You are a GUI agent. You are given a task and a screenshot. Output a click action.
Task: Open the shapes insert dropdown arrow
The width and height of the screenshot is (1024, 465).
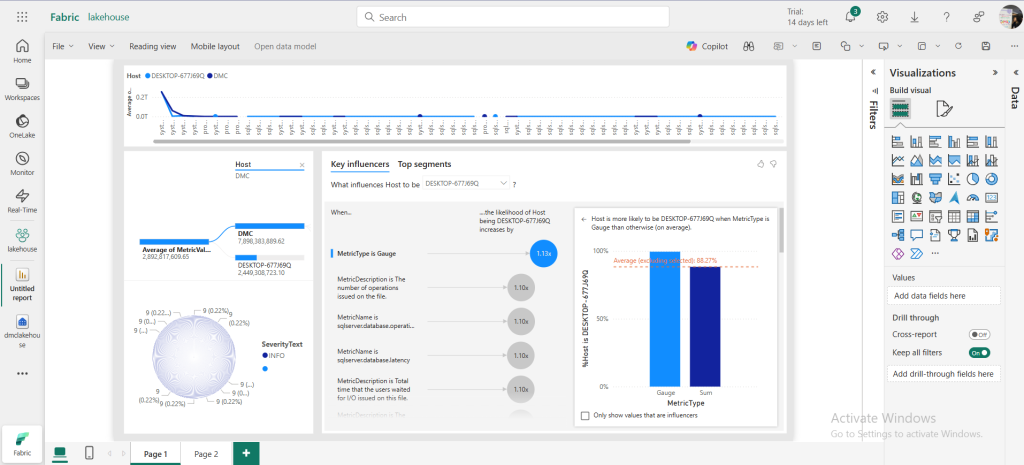(x=861, y=46)
